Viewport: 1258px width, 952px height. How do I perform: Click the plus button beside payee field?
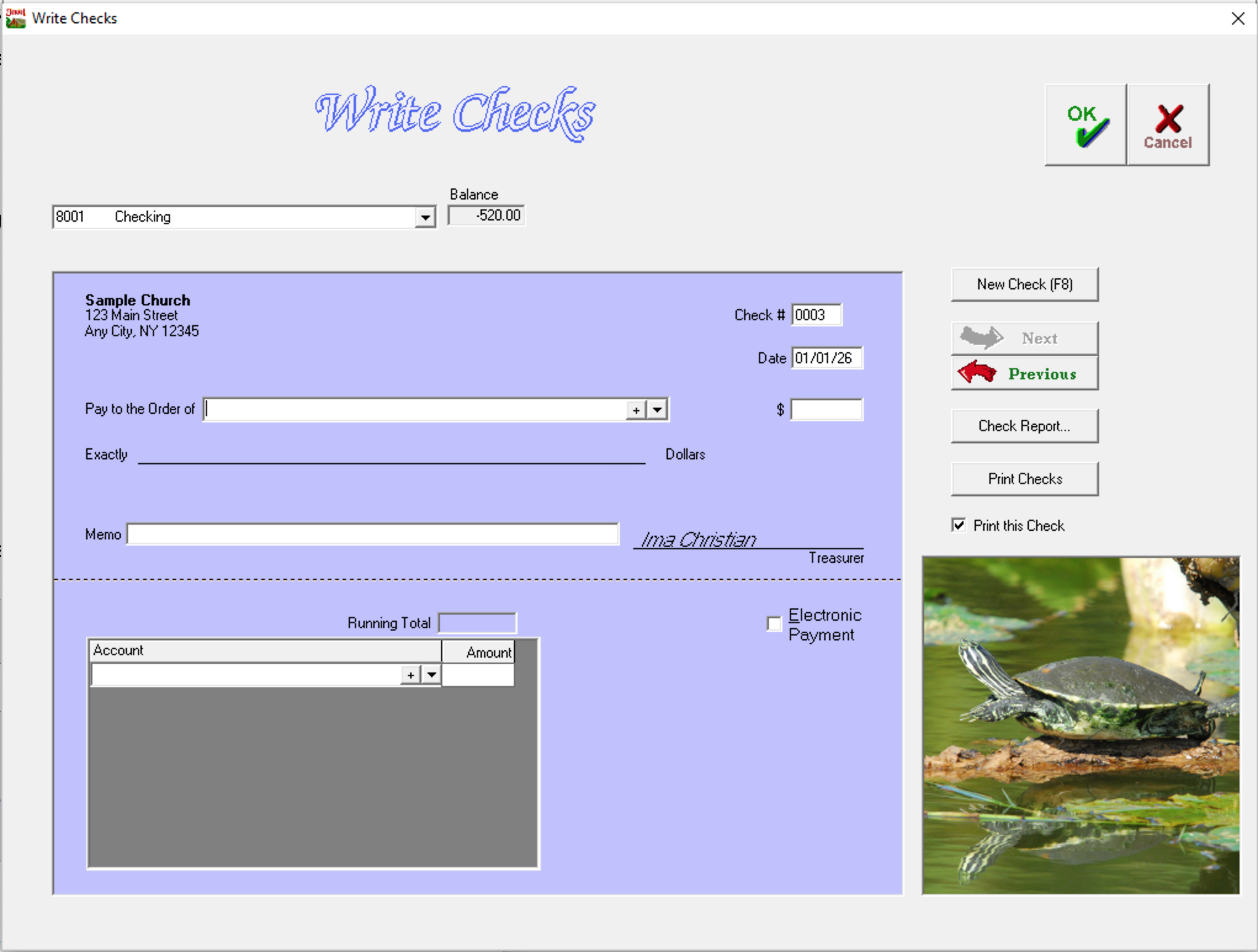636,410
